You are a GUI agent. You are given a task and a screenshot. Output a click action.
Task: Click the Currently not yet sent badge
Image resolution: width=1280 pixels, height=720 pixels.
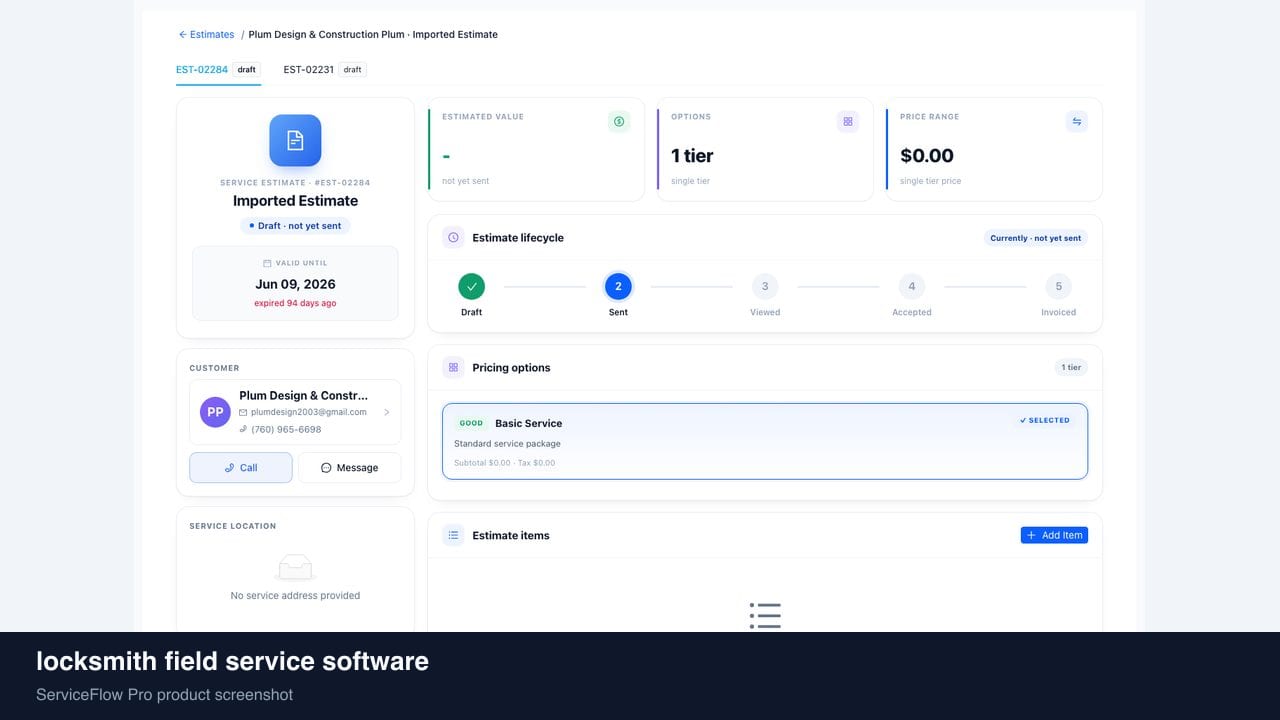click(1036, 238)
